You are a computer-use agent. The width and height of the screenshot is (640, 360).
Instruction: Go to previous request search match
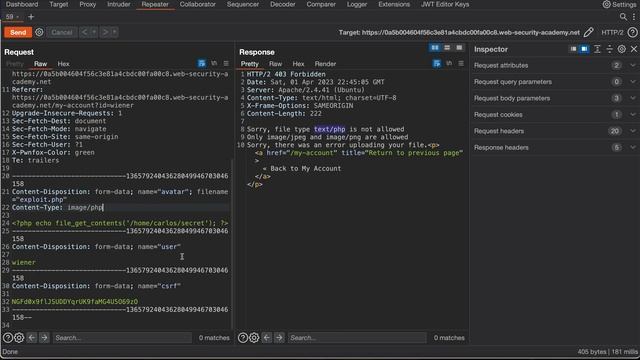pos(32,338)
